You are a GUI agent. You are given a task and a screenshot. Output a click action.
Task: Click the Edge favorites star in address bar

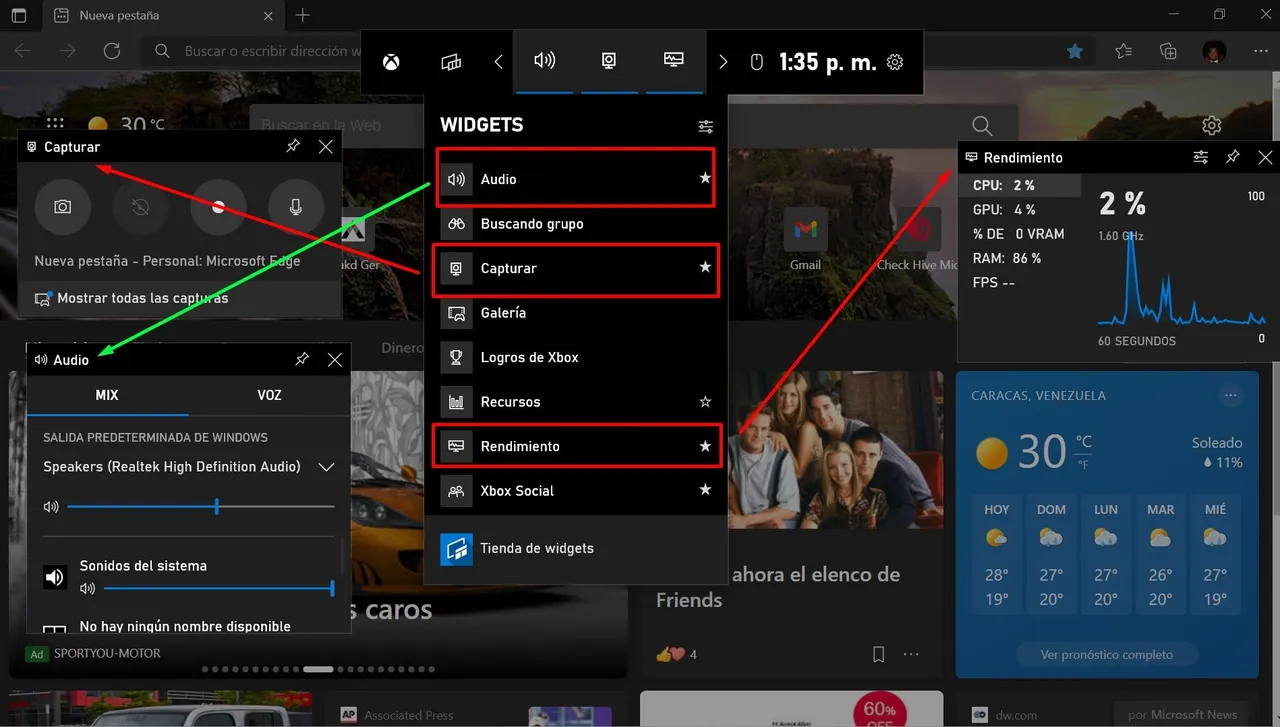(1075, 51)
